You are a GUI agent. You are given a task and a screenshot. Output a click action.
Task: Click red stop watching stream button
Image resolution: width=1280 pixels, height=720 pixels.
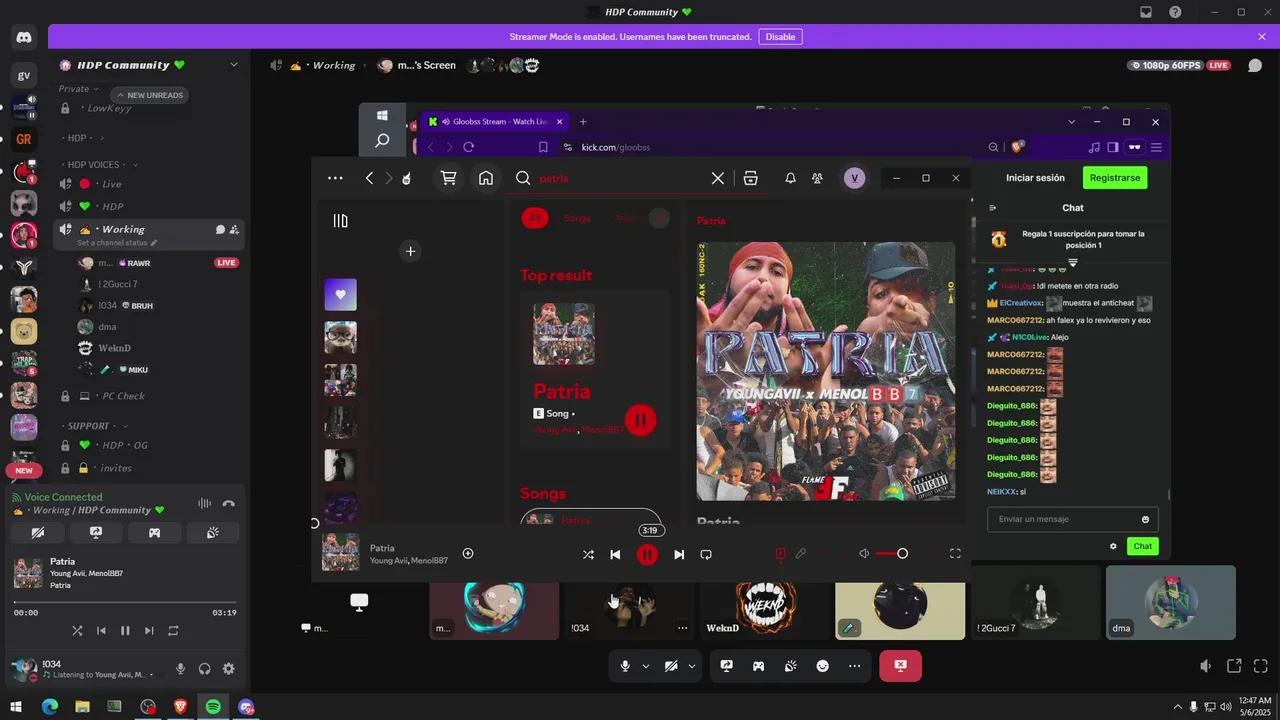[x=900, y=666]
